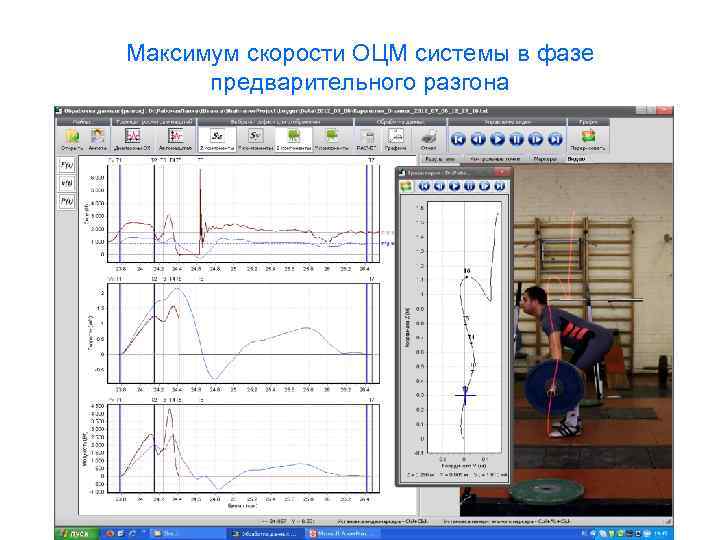This screenshot has height=540, width=720.
Task: Close the trajectory popup window
Action: coord(501,172)
